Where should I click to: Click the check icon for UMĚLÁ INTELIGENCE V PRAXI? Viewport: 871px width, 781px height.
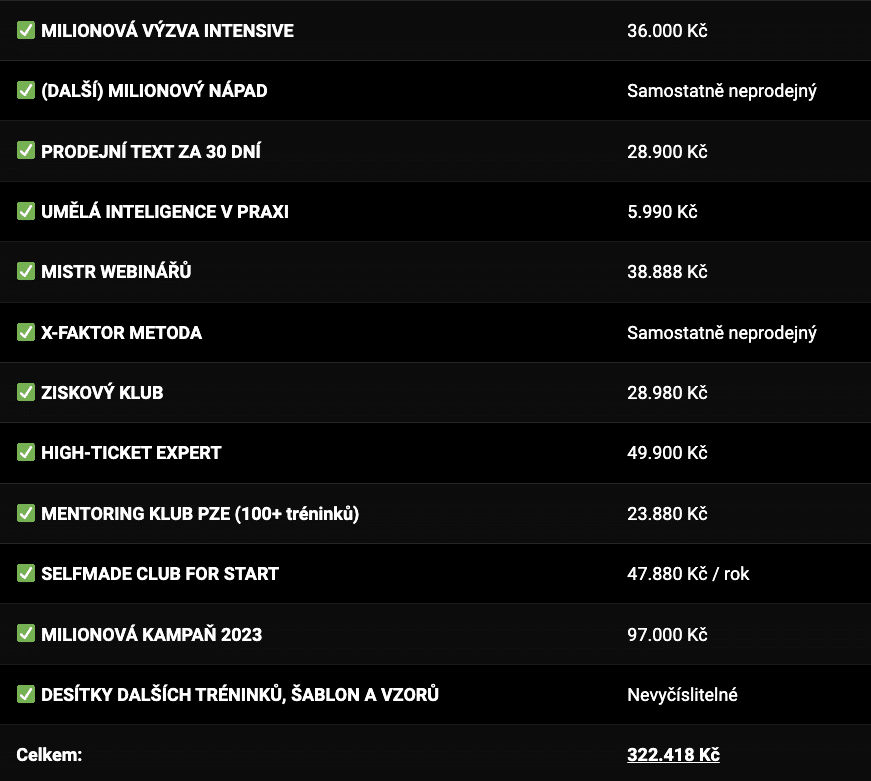(26, 211)
